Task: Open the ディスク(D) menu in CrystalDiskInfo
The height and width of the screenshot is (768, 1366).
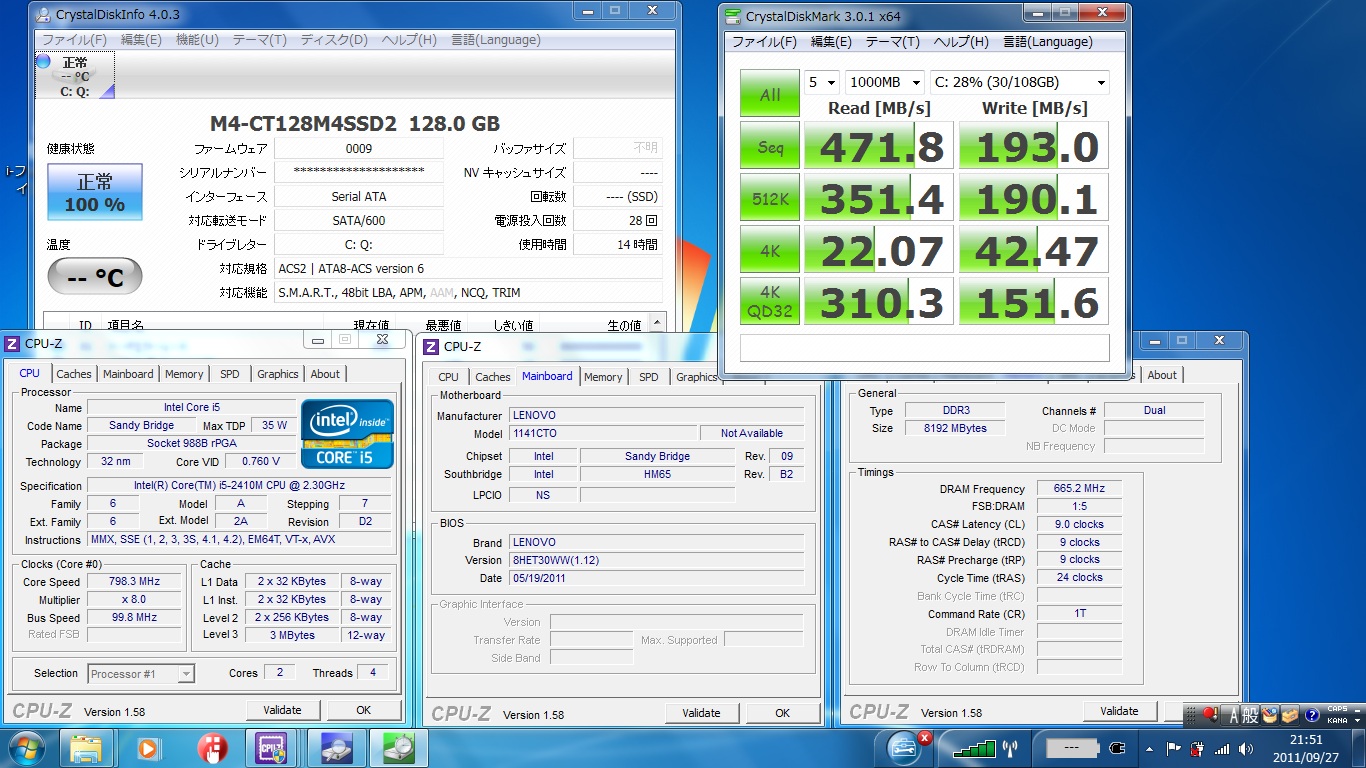Action: tap(334, 40)
